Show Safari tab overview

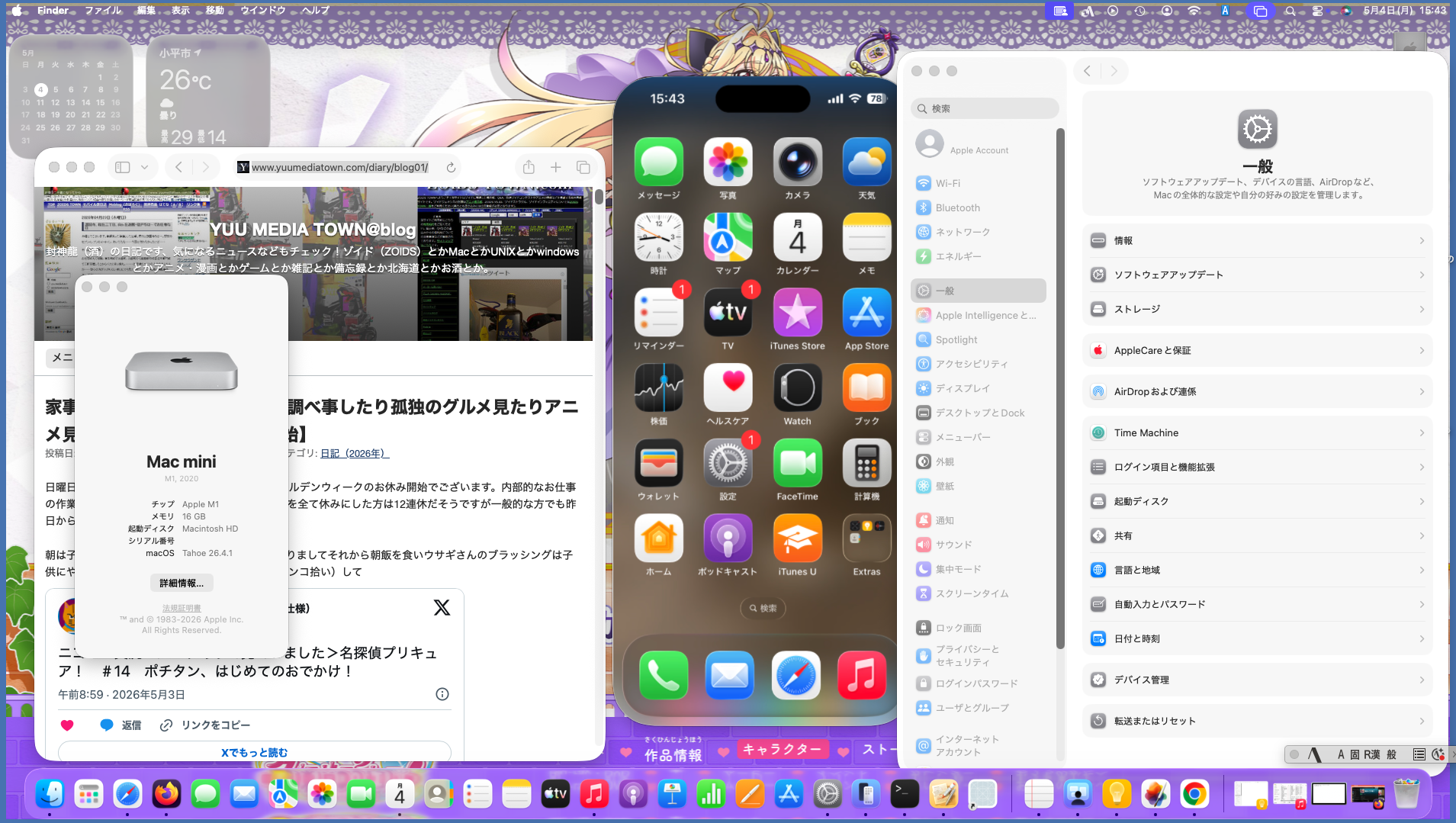(x=583, y=167)
